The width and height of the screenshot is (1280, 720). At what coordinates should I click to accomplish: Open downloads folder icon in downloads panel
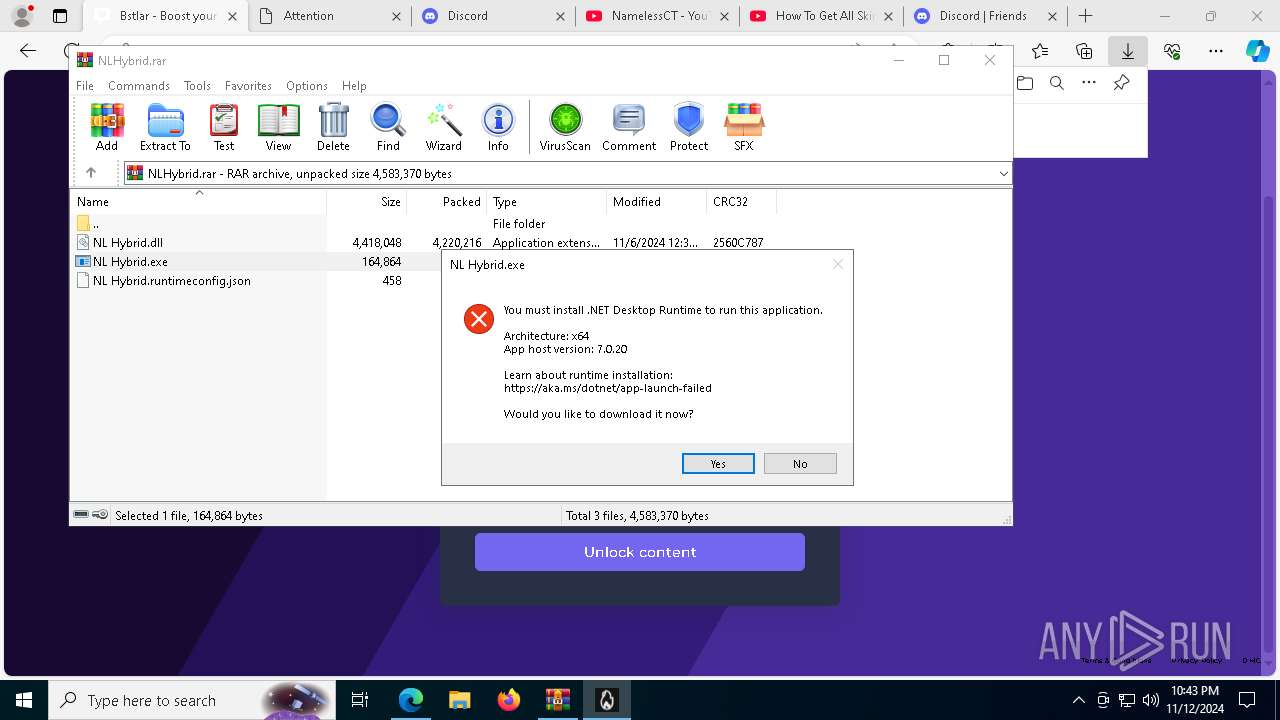coord(1025,83)
